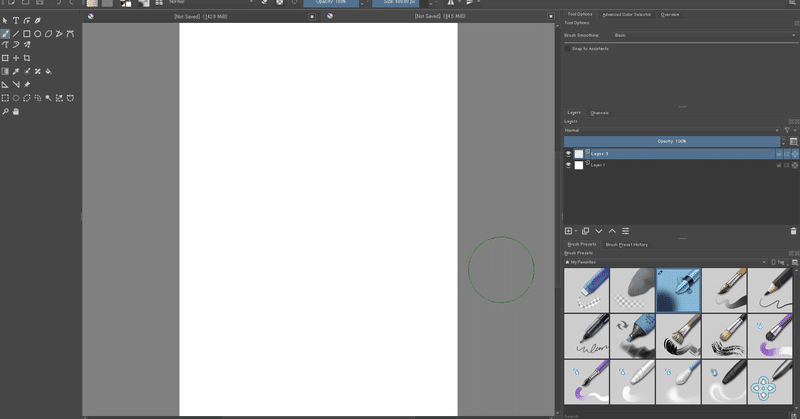Select the Contiguous Selection magic wand tool

pos(48,98)
